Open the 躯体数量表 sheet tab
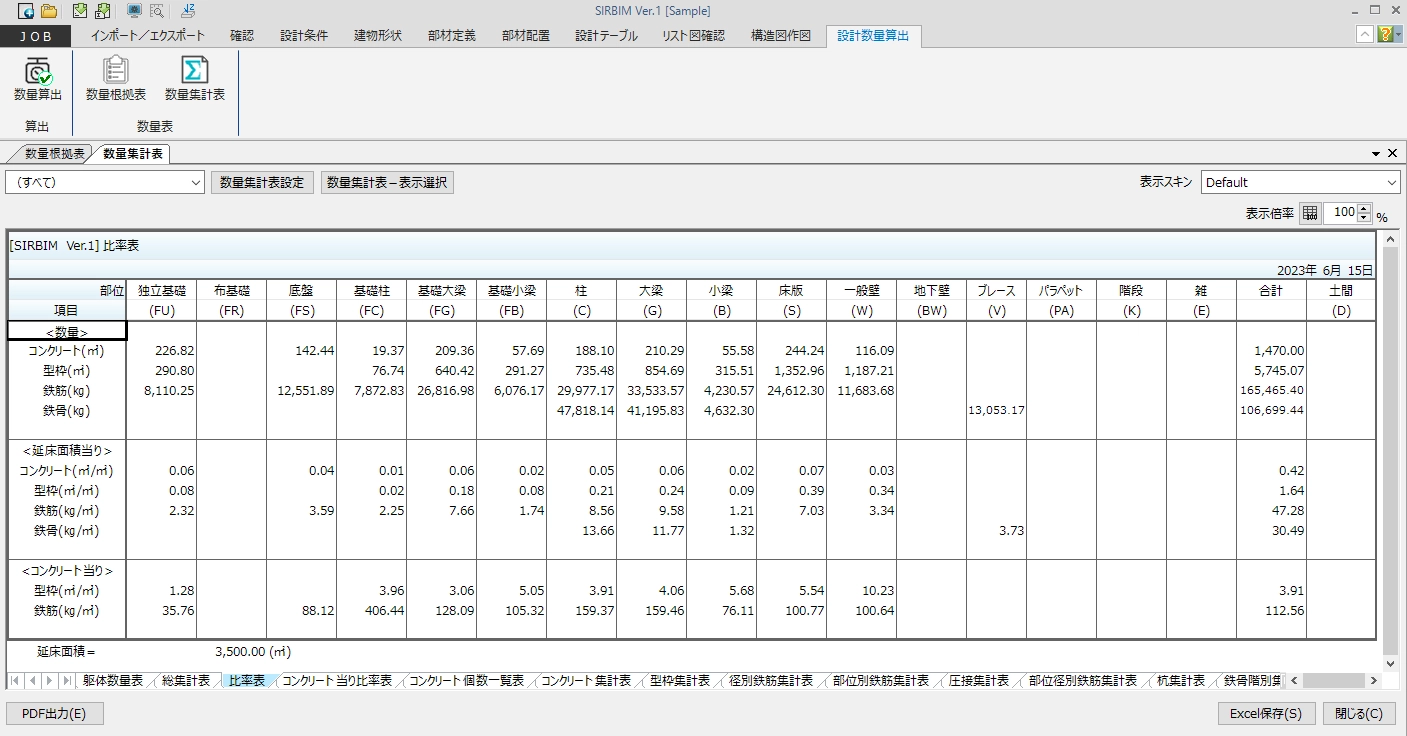The height and width of the screenshot is (736, 1407). pyautogui.click(x=114, y=681)
